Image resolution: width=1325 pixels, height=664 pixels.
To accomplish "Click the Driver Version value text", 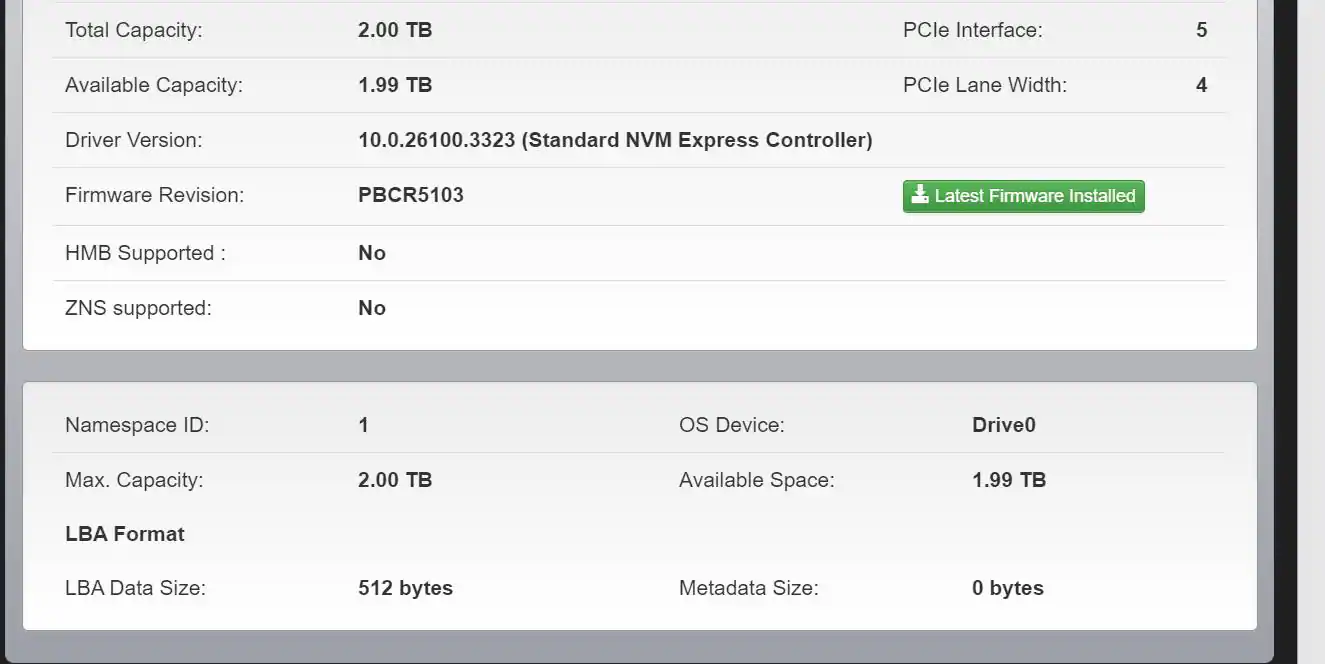I will [615, 141].
